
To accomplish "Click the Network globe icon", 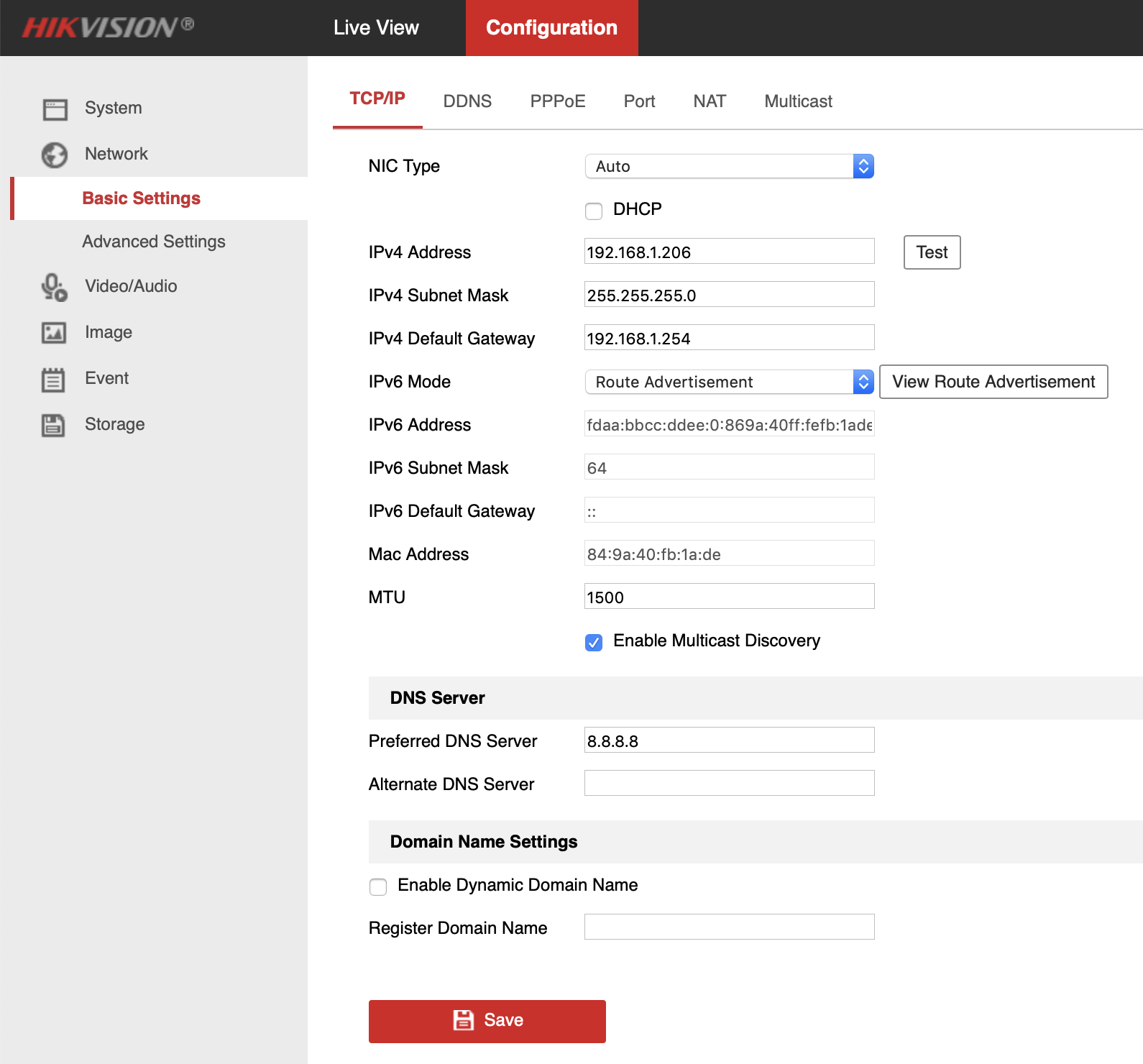I will [55, 155].
